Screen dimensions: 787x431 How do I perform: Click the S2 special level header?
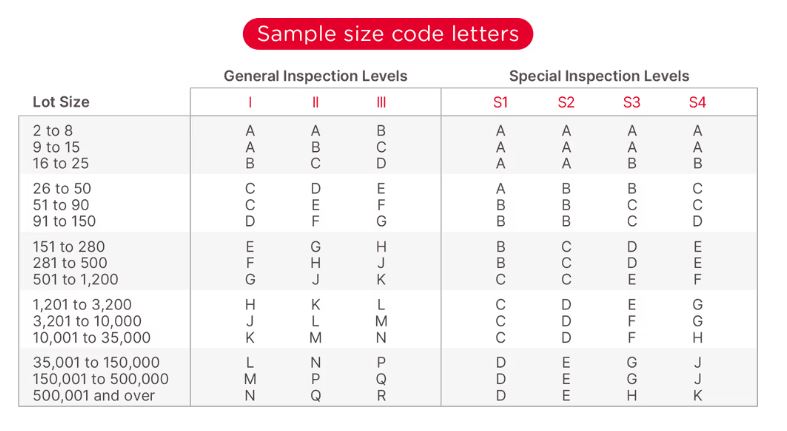[x=566, y=102]
